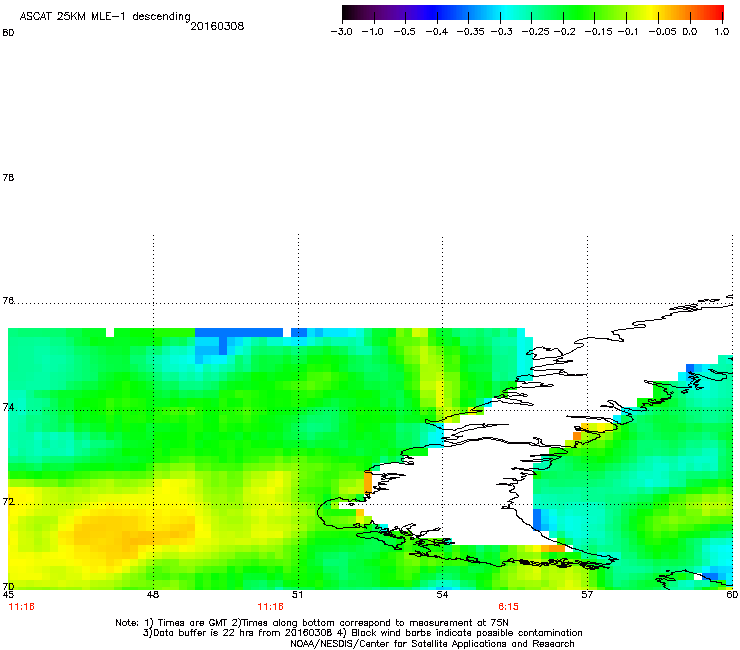Select the -0.05 color scale label
The width and height of the screenshot is (740, 650).
coord(662,32)
